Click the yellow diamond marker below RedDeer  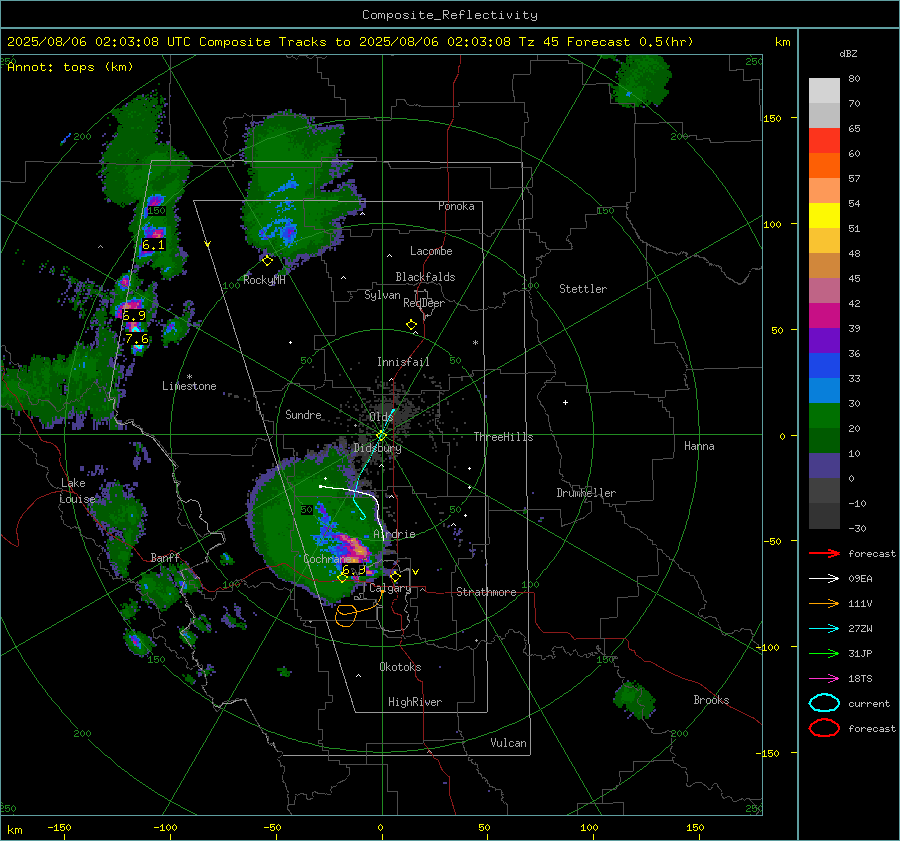[411, 325]
